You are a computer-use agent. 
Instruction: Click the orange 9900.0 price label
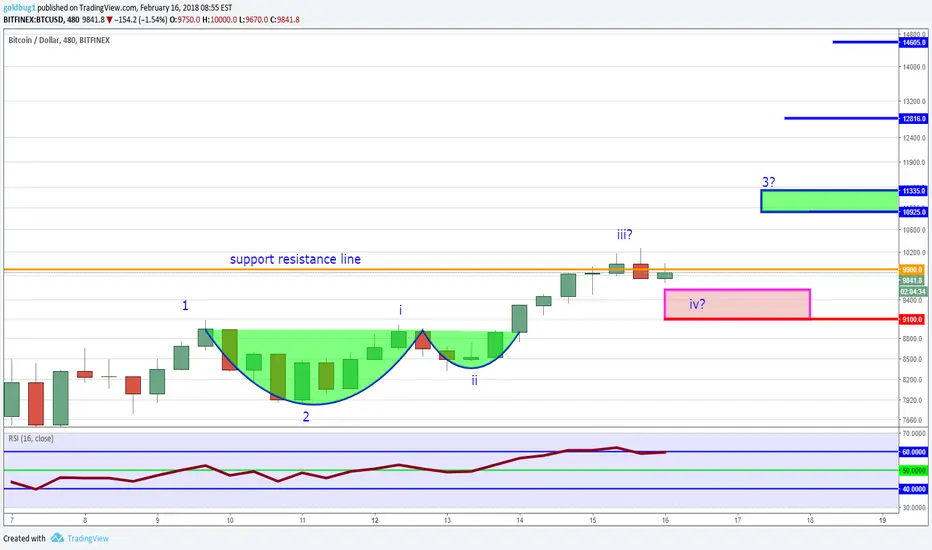[x=912, y=270]
